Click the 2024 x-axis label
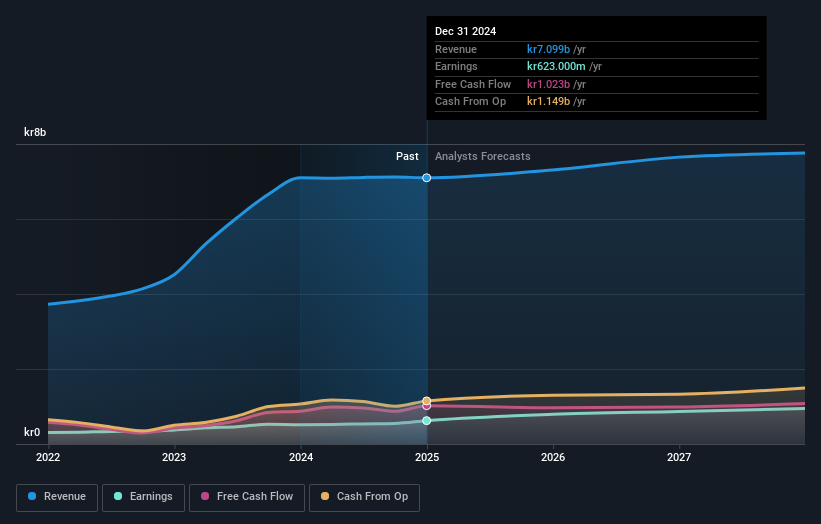Screen dimensions: 821x524 click(301, 457)
